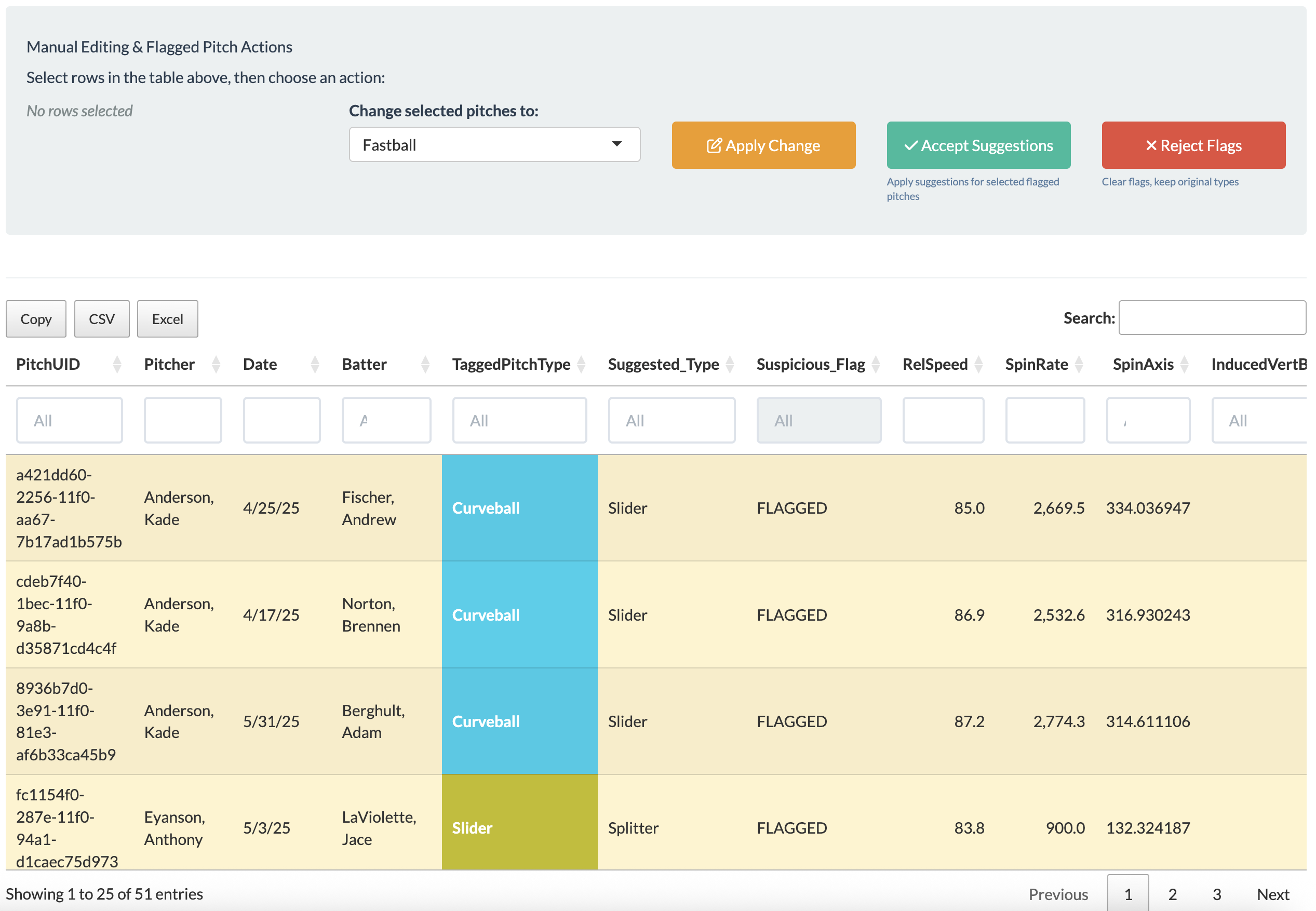1316x911 pixels.
Task: Sort by Pitcher column sort icon
Action: click(216, 364)
